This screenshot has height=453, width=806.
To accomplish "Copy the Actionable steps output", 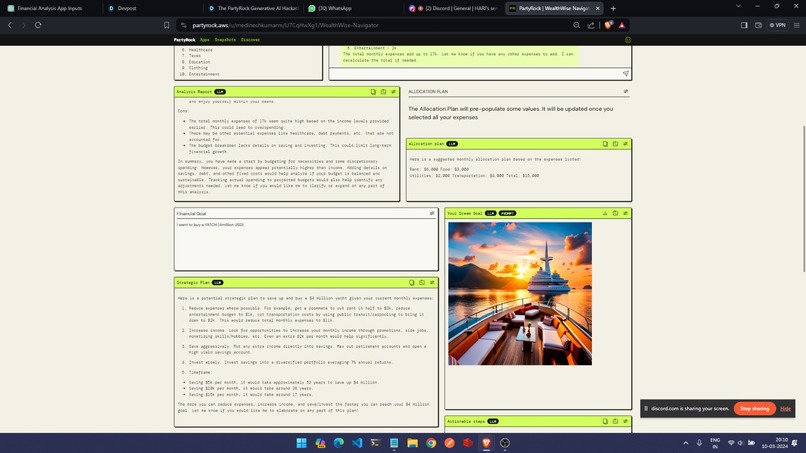I will coord(605,422).
